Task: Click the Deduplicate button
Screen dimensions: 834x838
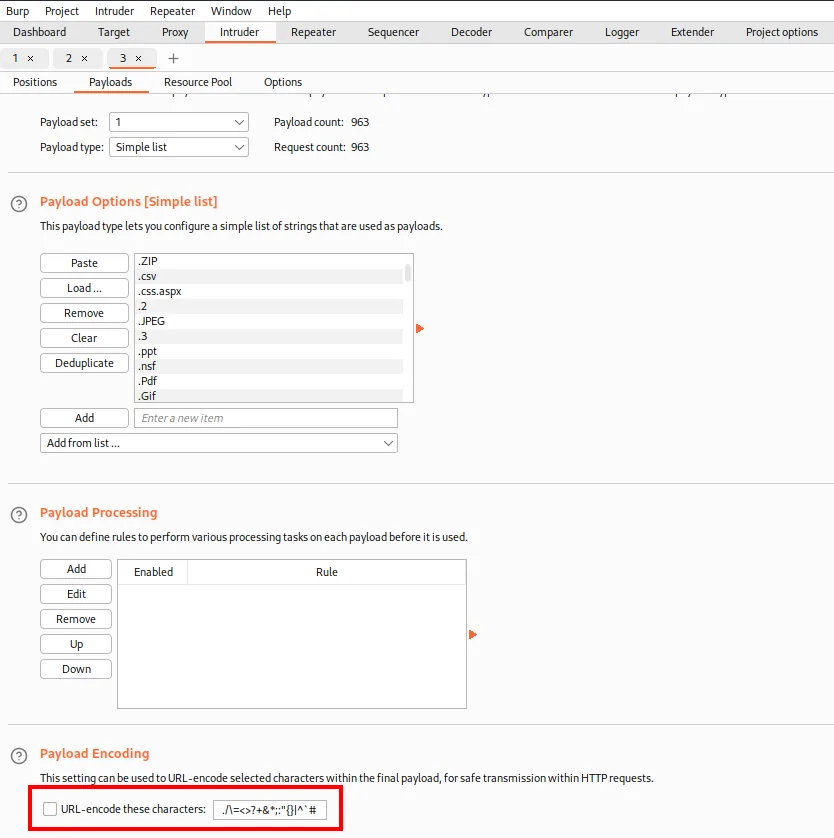Action: click(84, 363)
